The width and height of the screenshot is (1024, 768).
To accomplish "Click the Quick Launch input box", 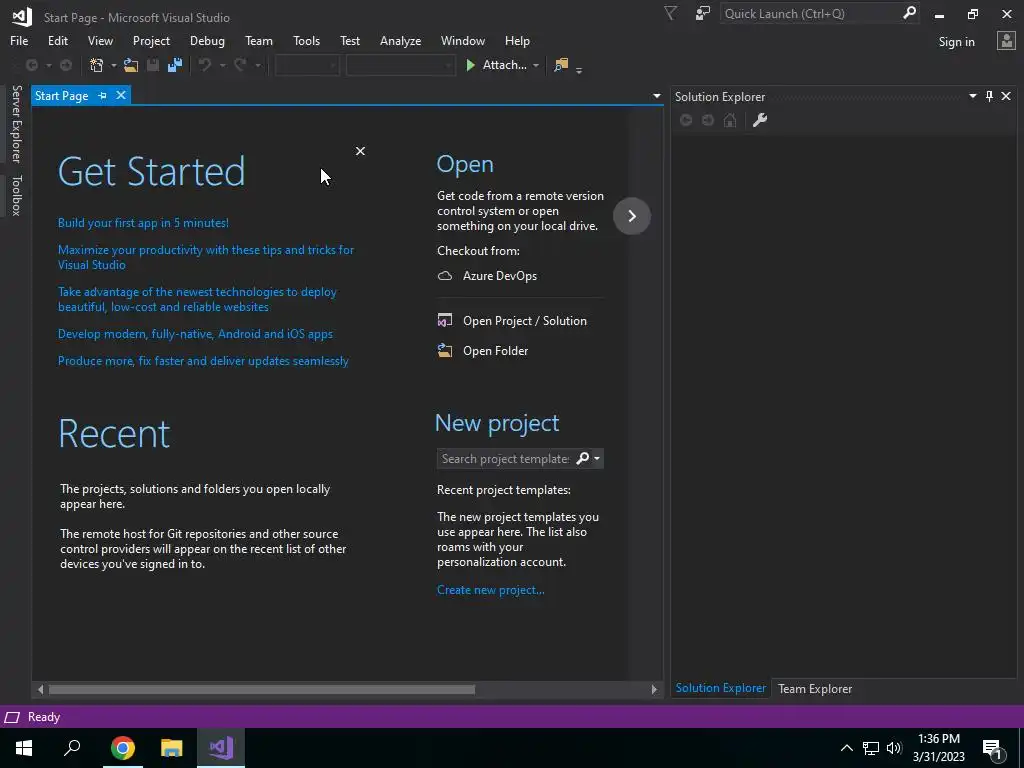I will pos(810,13).
